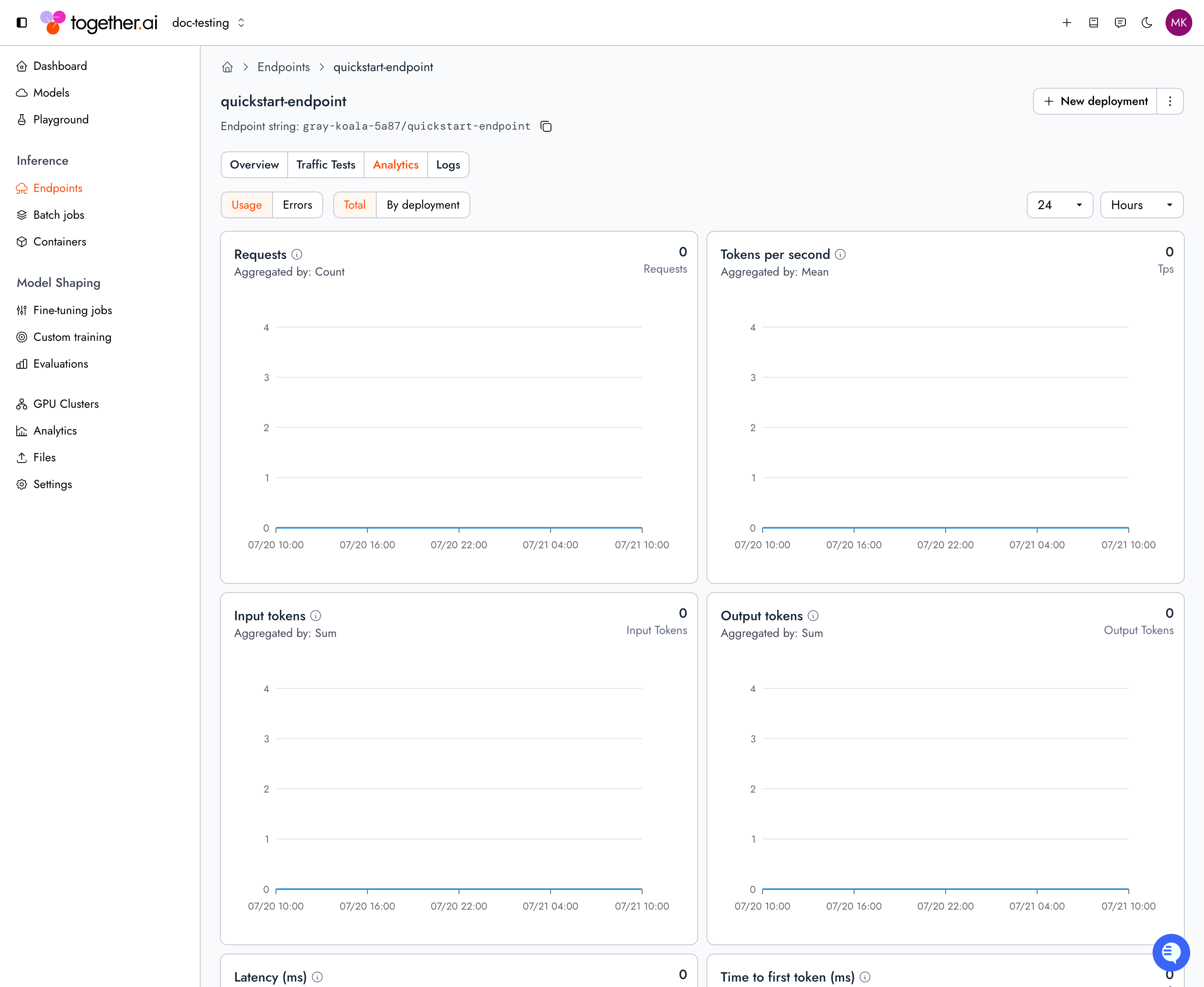Click New deployment button
Image resolution: width=1204 pixels, height=987 pixels.
click(x=1095, y=101)
